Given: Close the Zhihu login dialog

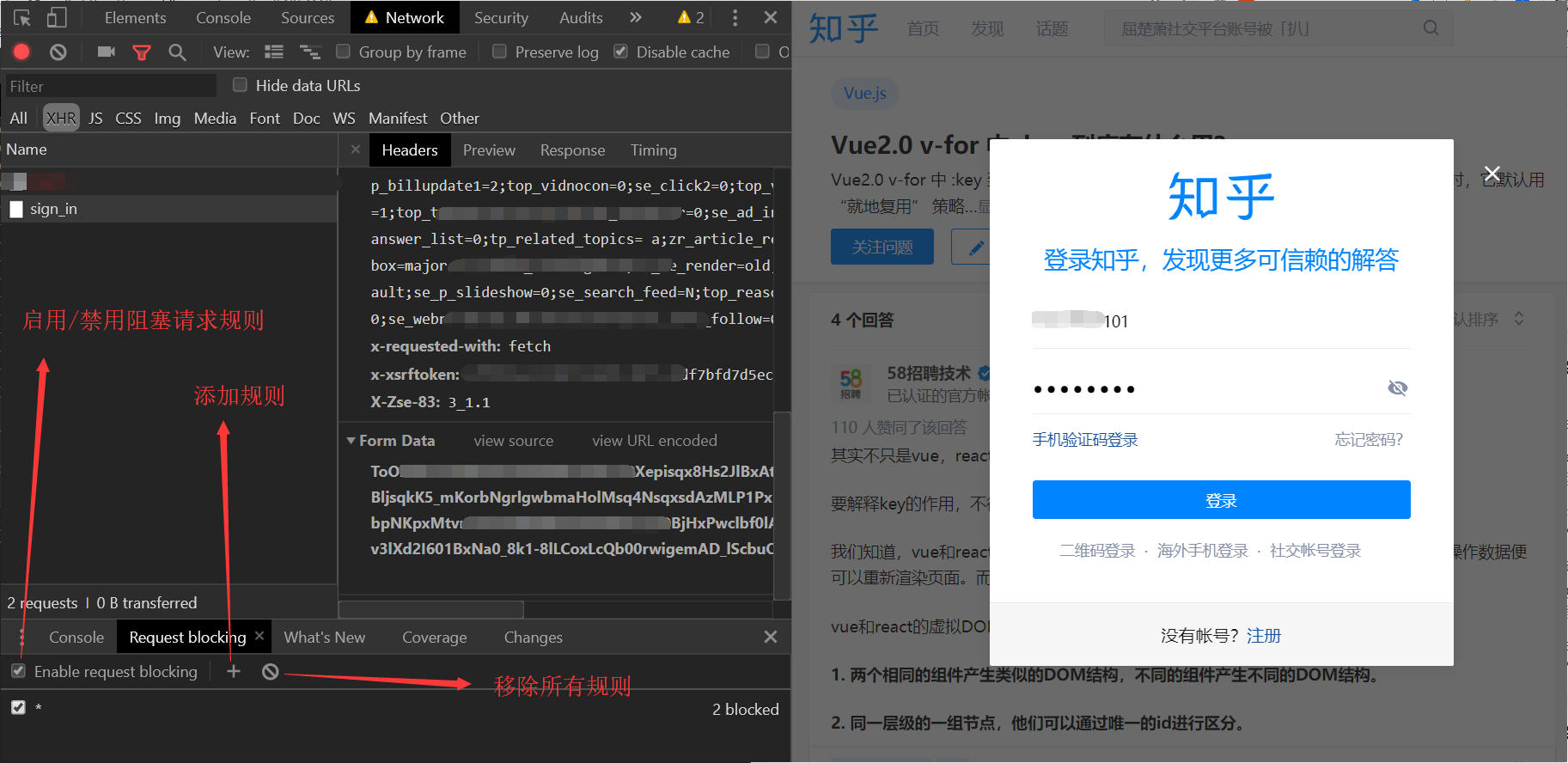Looking at the screenshot, I should point(1492,174).
